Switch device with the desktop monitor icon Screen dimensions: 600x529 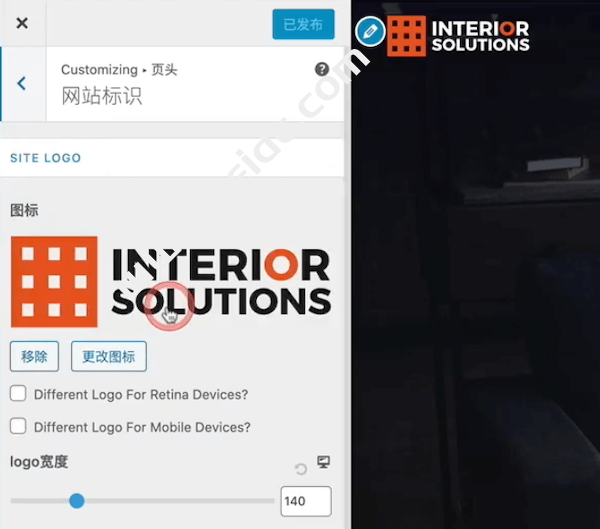(x=323, y=462)
